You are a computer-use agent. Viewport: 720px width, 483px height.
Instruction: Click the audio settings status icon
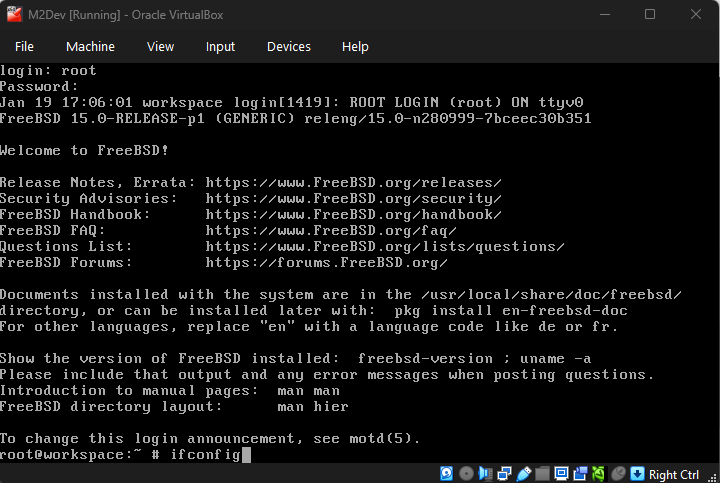coord(484,474)
